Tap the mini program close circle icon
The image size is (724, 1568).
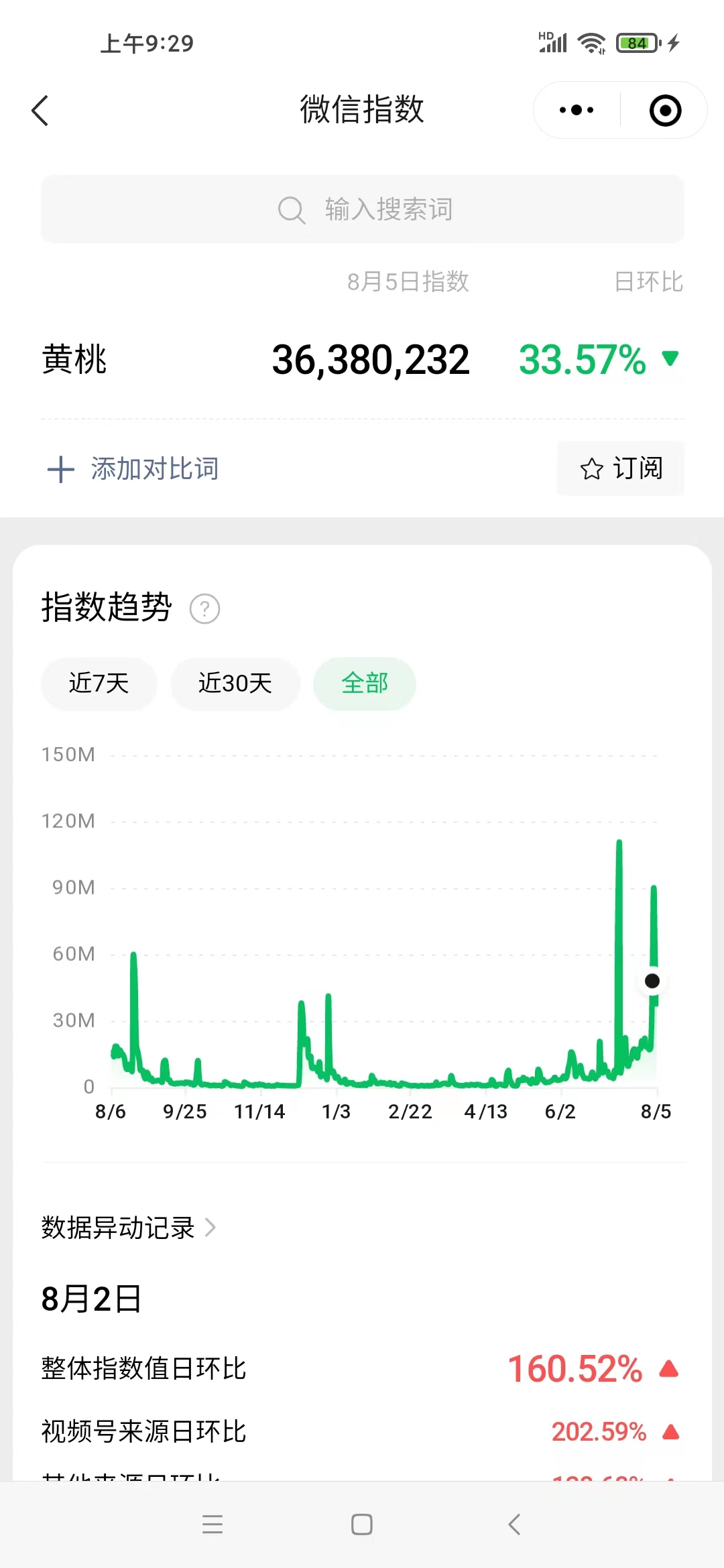pos(665,111)
